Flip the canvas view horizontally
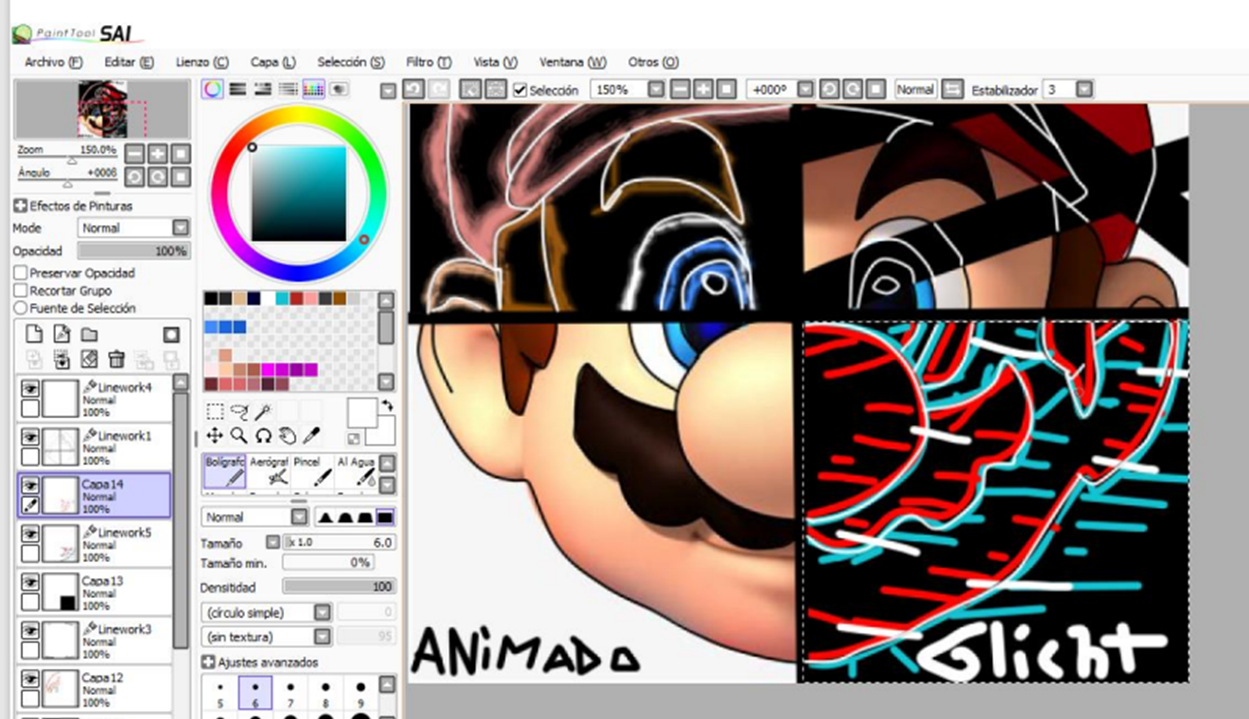This screenshot has height=719, width=1249. [x=952, y=89]
